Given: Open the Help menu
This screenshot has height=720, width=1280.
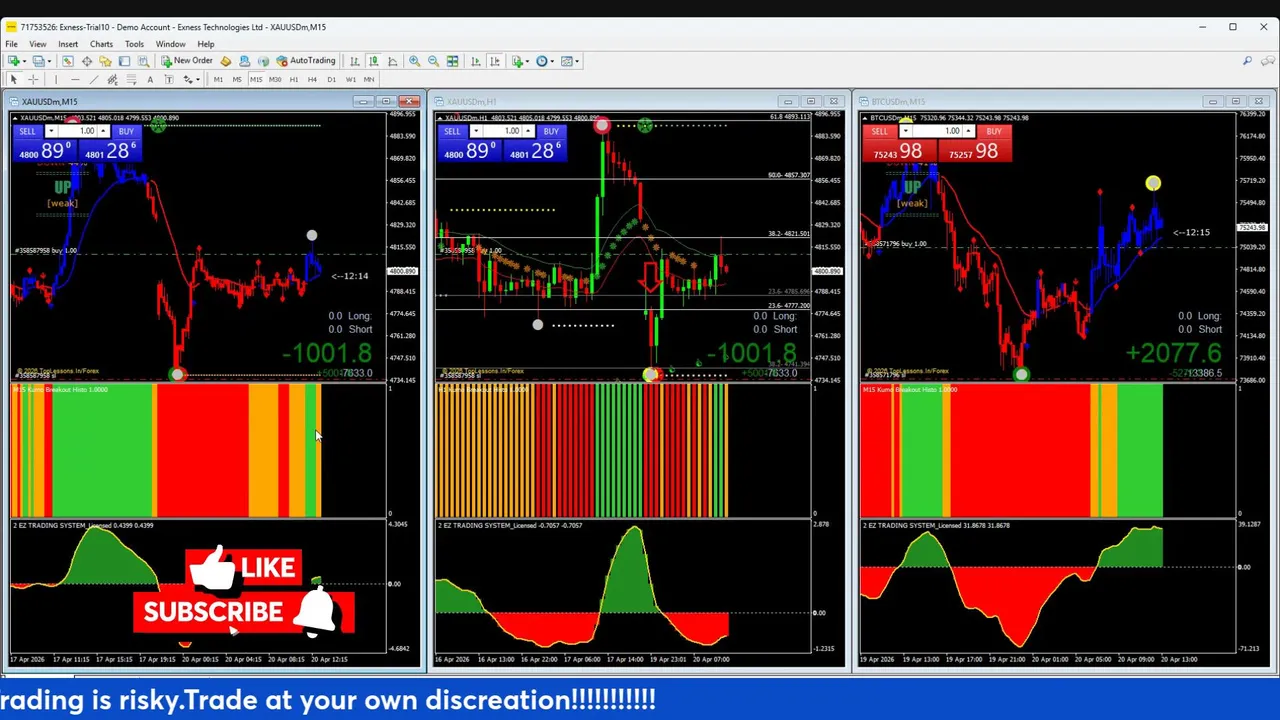Looking at the screenshot, I should coord(205,44).
